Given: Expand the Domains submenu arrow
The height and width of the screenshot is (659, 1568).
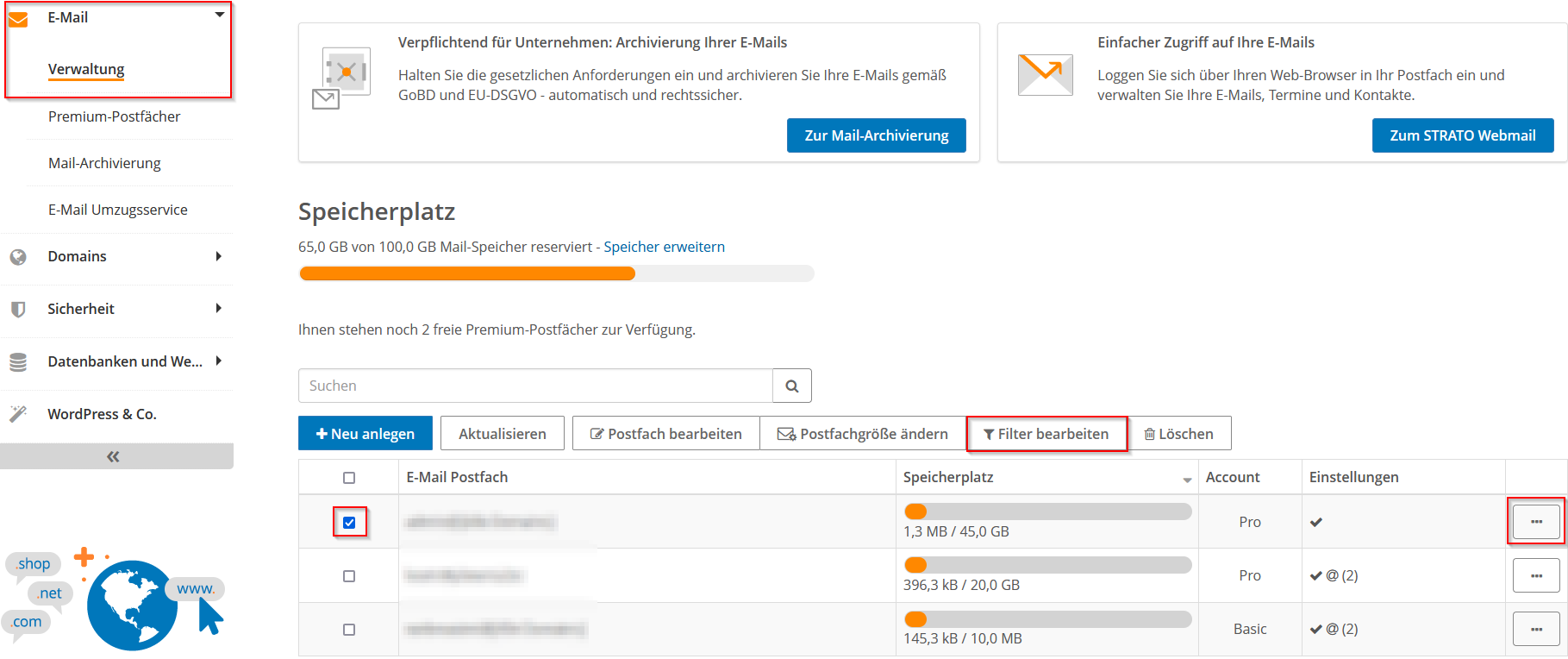Looking at the screenshot, I should 219,256.
